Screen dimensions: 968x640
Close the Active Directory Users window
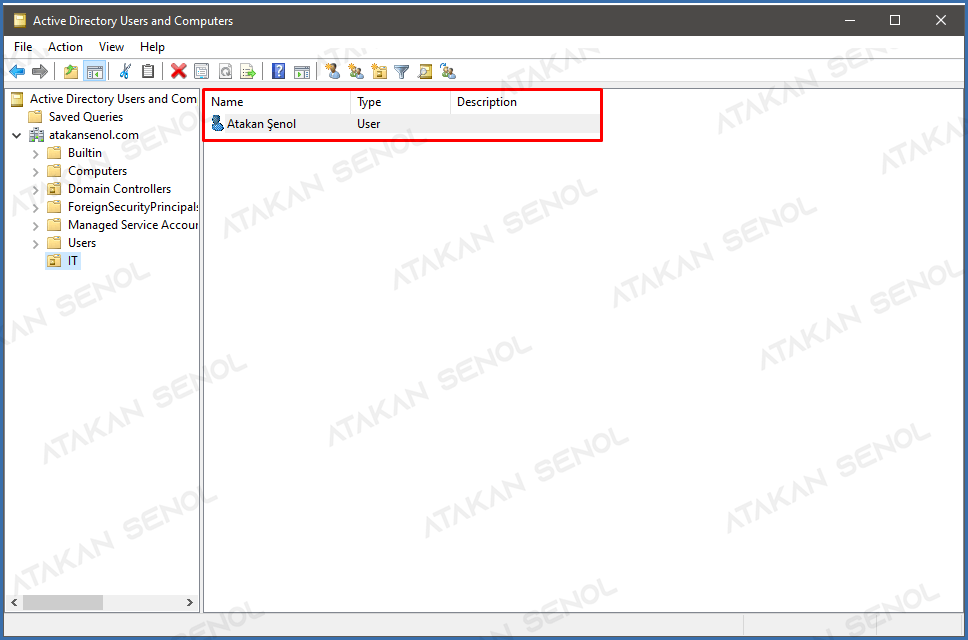click(x=941, y=20)
